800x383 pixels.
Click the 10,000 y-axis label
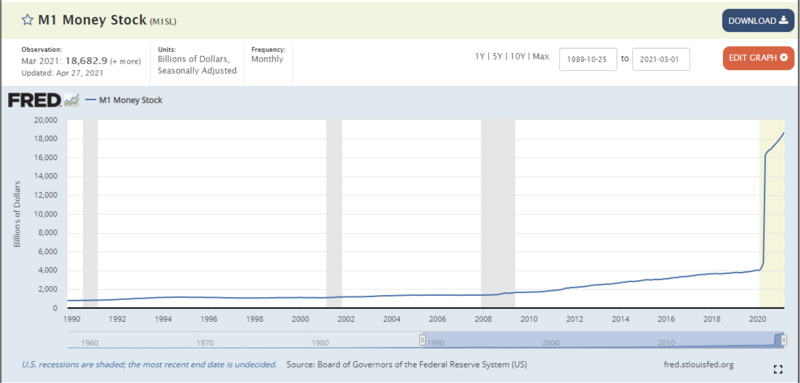pyautogui.click(x=47, y=214)
